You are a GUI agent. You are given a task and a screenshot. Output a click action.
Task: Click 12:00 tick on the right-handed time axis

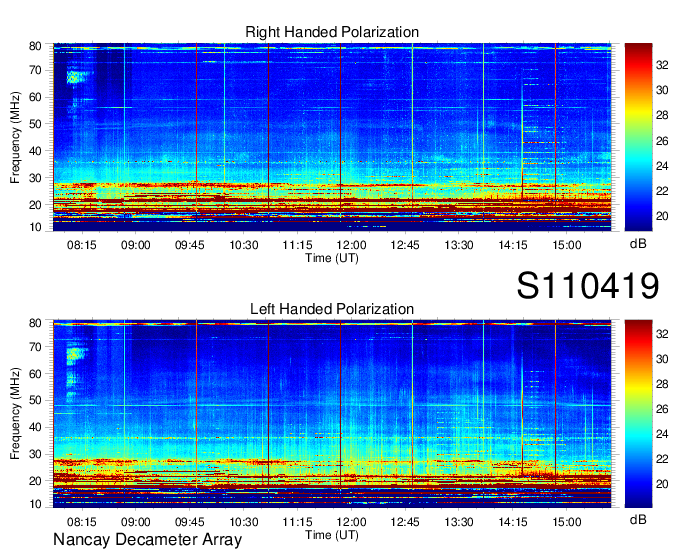(351, 245)
